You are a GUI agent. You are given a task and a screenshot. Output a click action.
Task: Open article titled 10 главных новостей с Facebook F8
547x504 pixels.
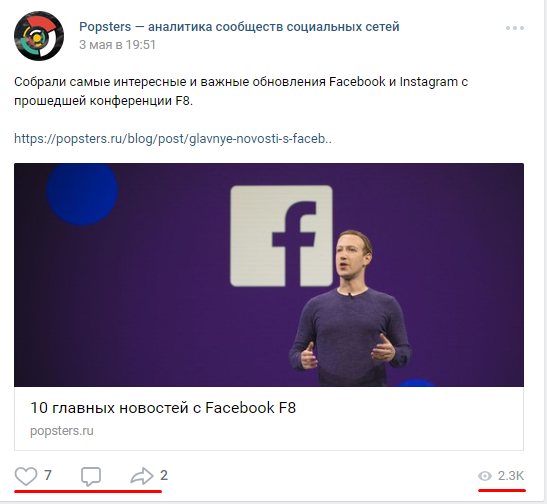tap(163, 407)
